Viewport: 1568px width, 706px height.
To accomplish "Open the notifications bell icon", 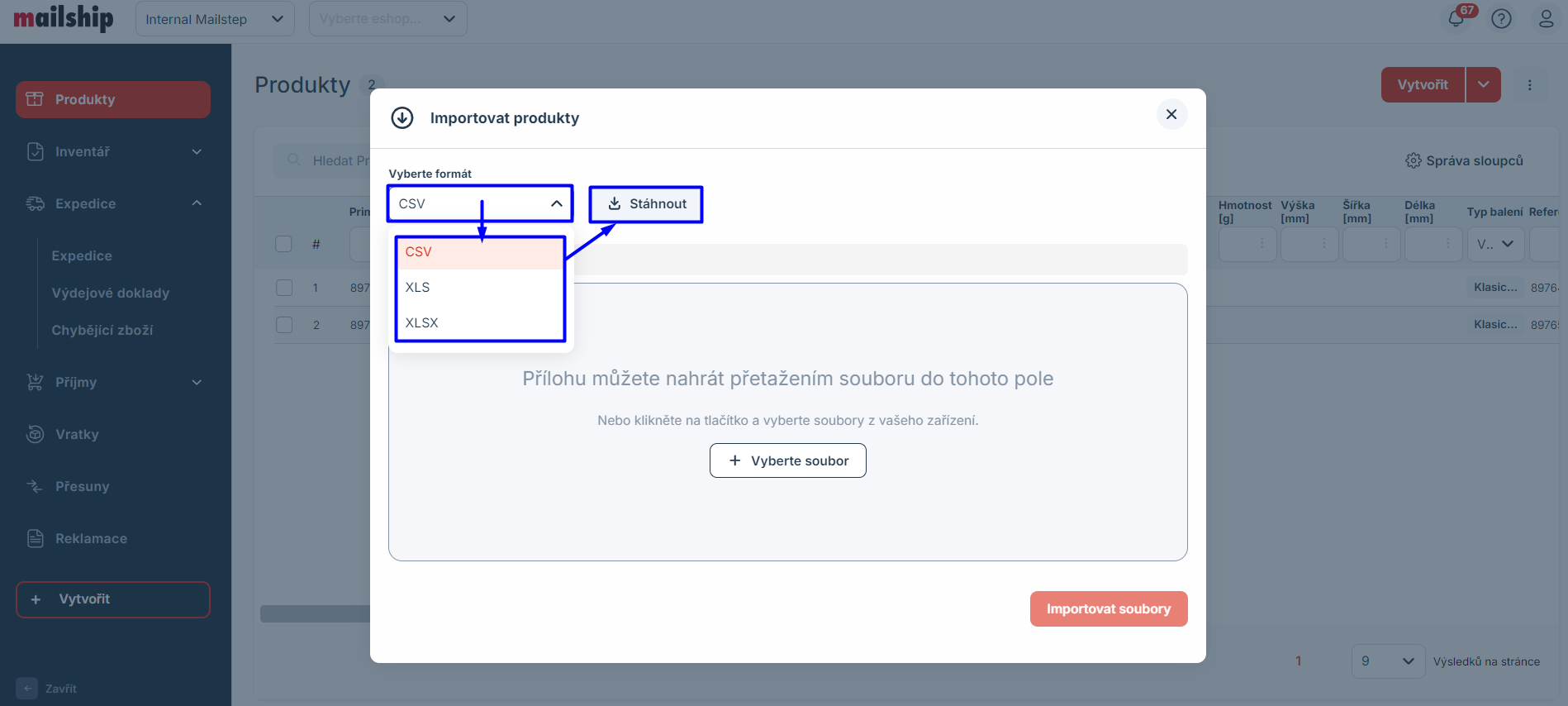I will click(1456, 18).
